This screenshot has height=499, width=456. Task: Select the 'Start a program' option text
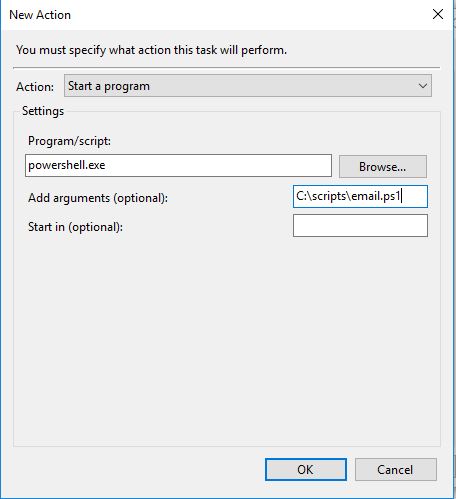[x=109, y=86]
